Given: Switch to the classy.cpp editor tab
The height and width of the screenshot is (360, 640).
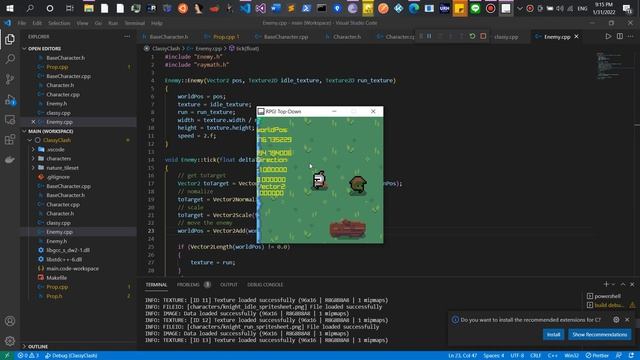Looking at the screenshot, I should pyautogui.click(x=506, y=37).
